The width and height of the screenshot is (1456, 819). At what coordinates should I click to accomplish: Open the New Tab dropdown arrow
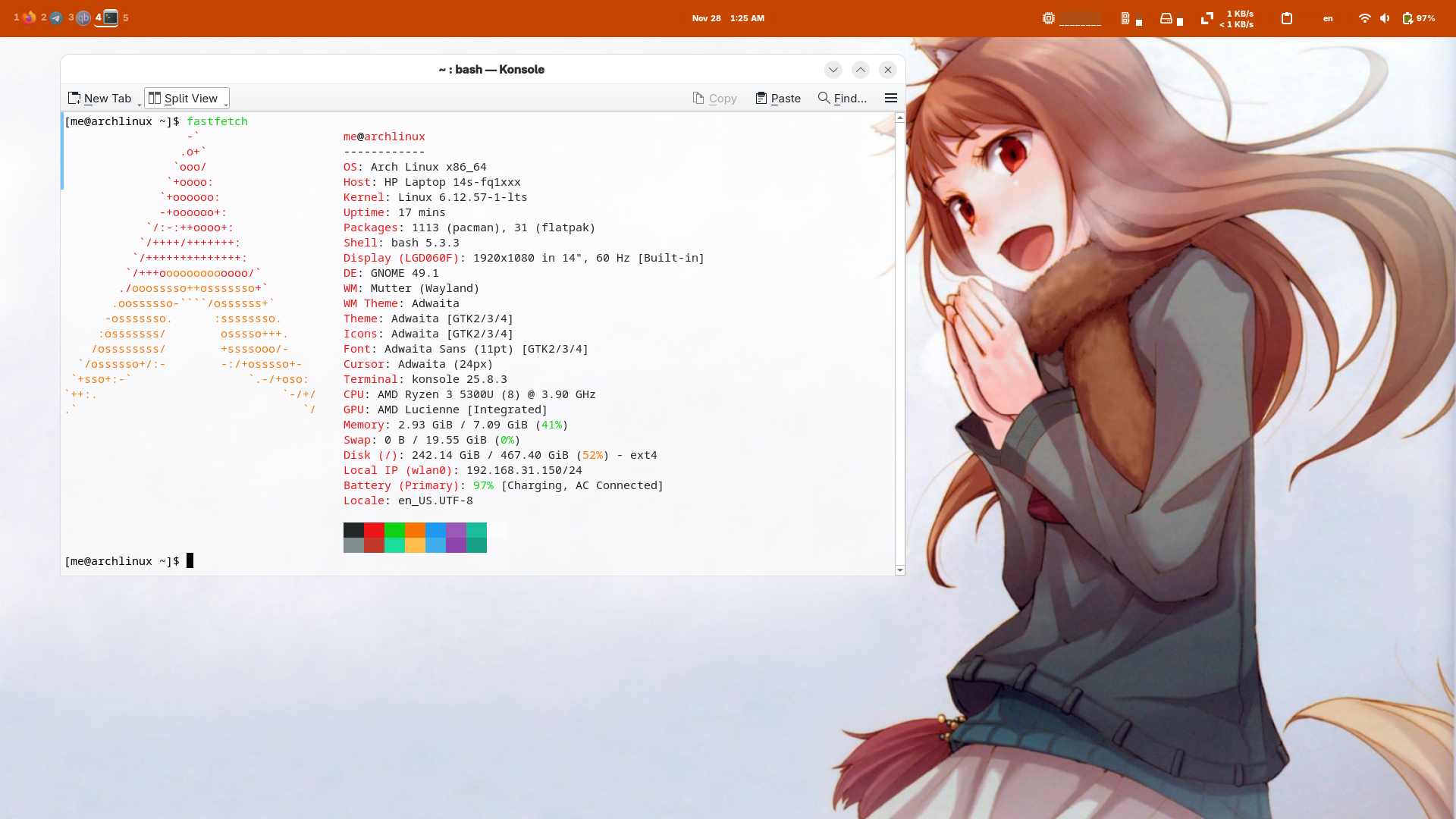[140, 105]
